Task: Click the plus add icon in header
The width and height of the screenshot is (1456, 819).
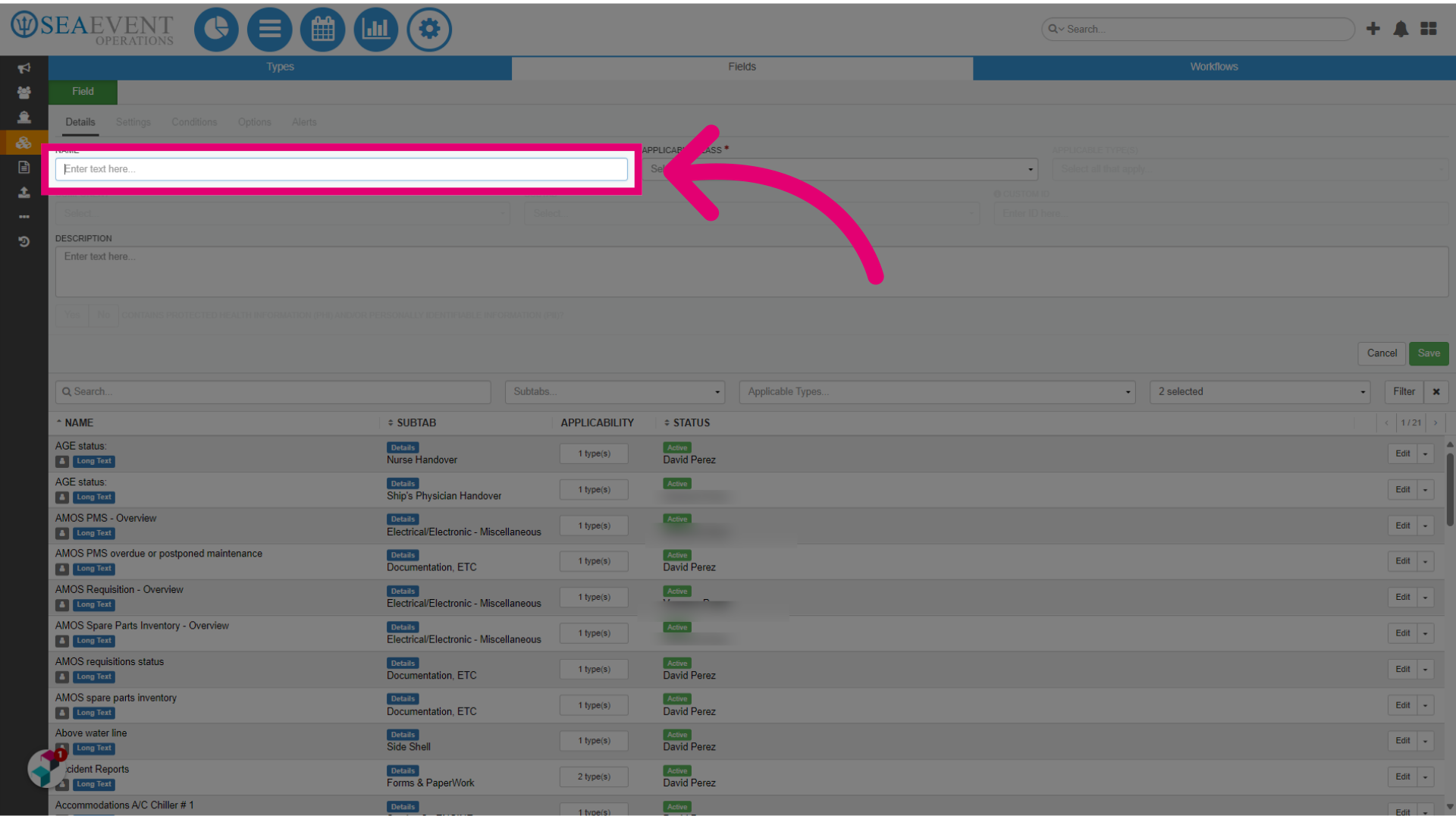Action: (x=1373, y=29)
